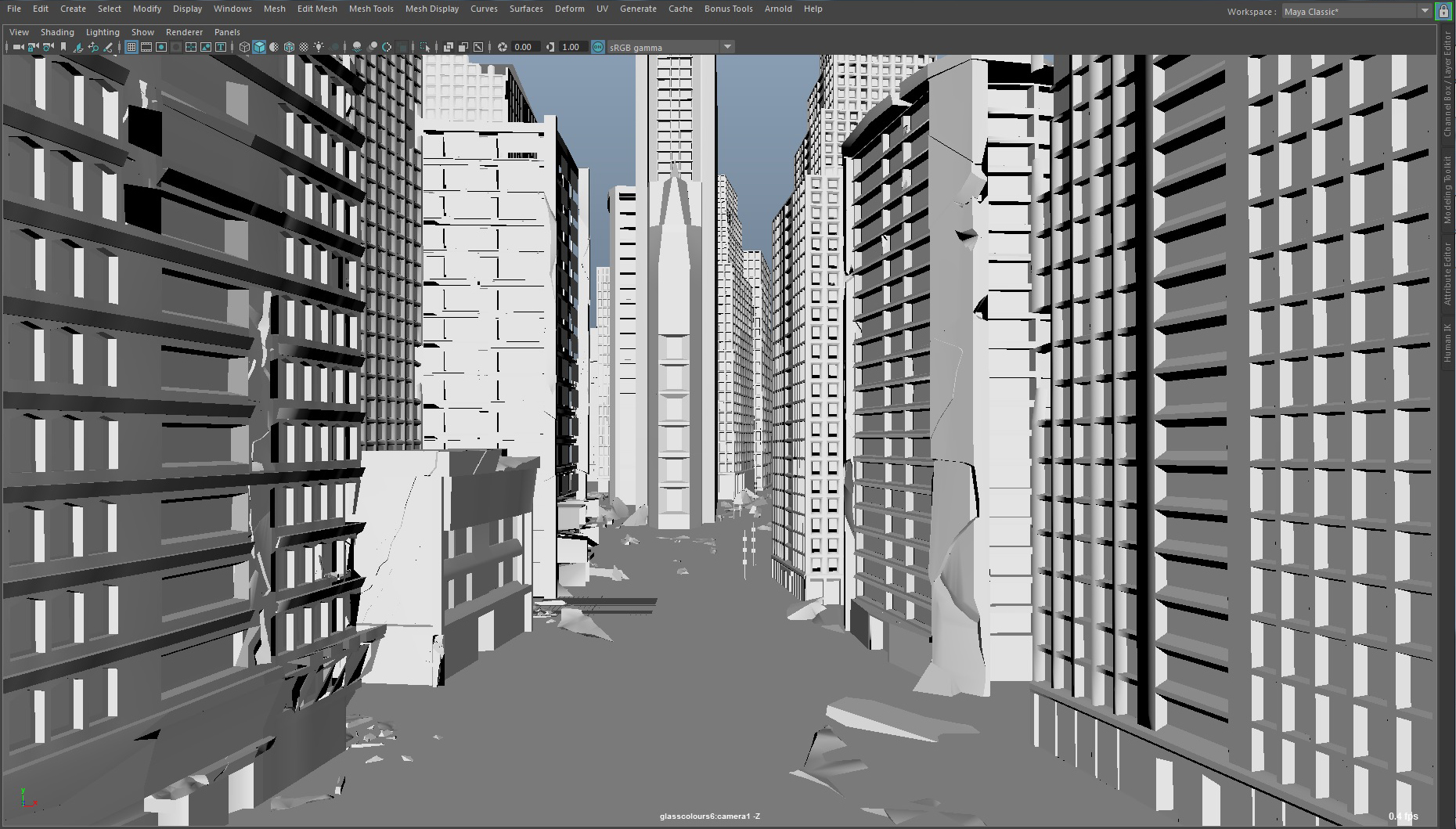Open the Arnold menu
1456x829 pixels.
[778, 9]
